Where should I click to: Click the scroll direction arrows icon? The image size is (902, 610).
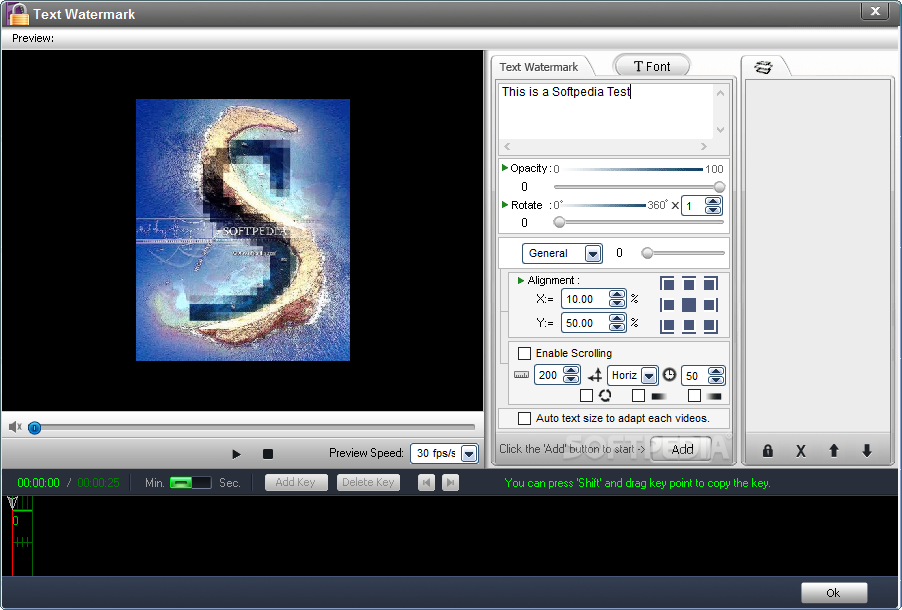click(x=595, y=375)
